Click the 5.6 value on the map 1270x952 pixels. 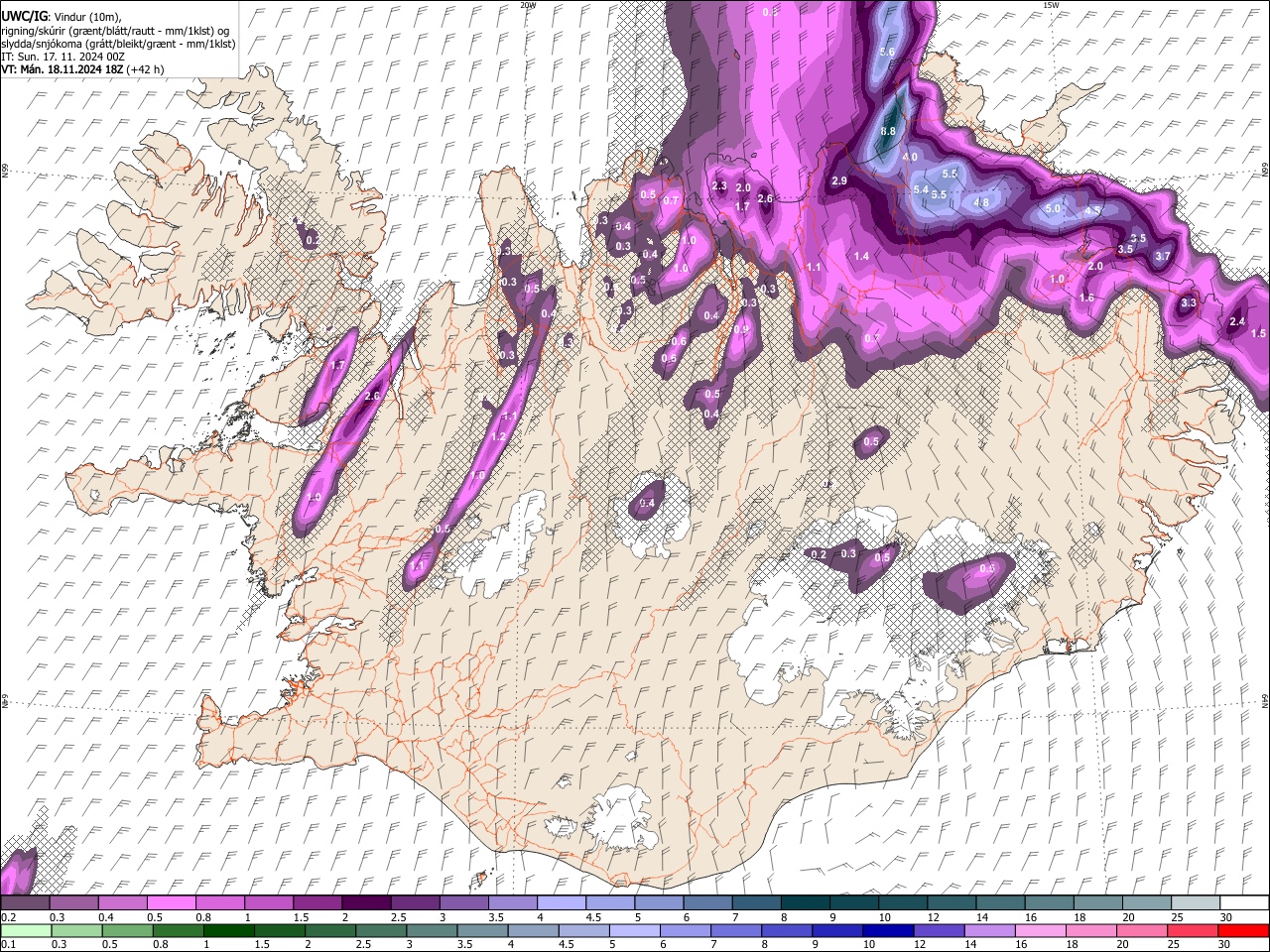(887, 52)
